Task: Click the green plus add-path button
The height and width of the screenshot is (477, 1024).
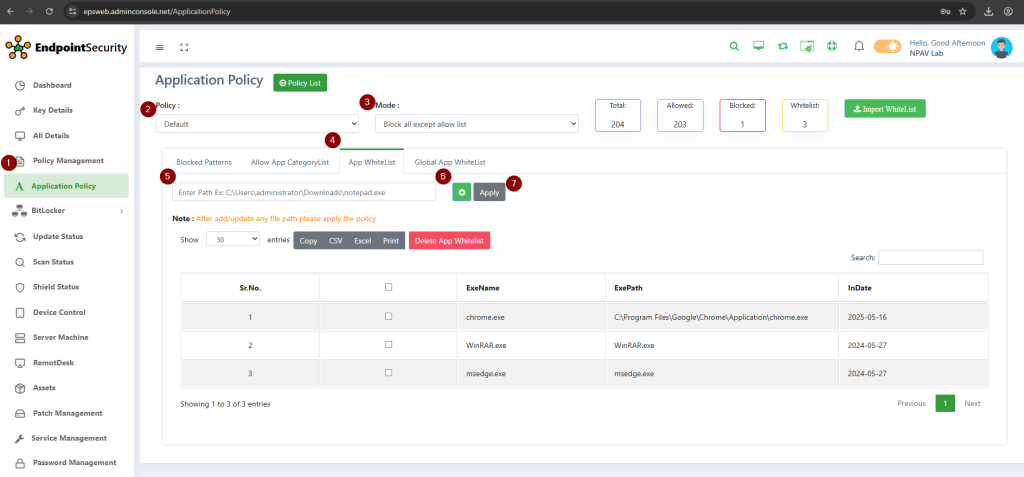Action: [461, 192]
